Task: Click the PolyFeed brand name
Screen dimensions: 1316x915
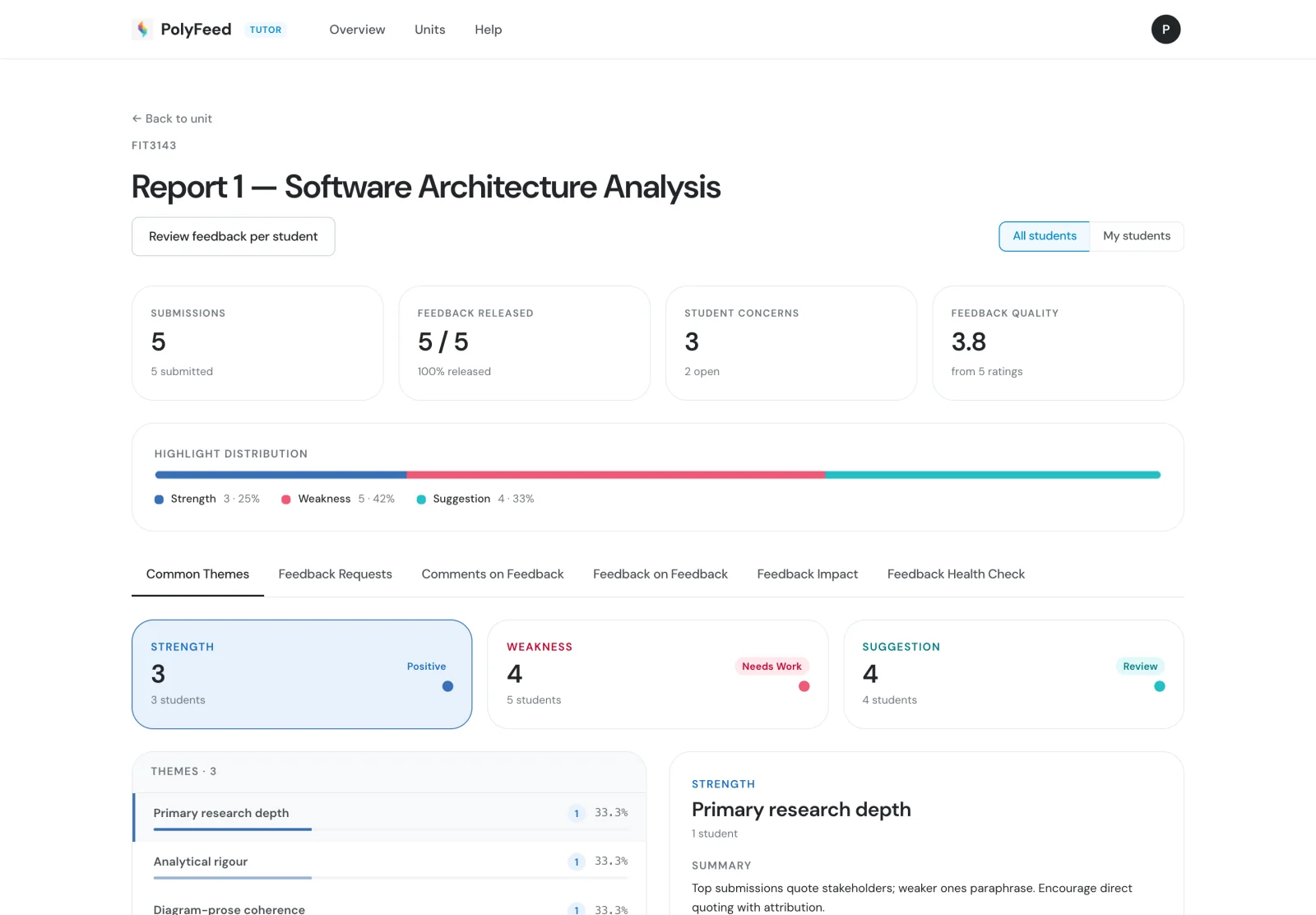Action: pos(196,30)
